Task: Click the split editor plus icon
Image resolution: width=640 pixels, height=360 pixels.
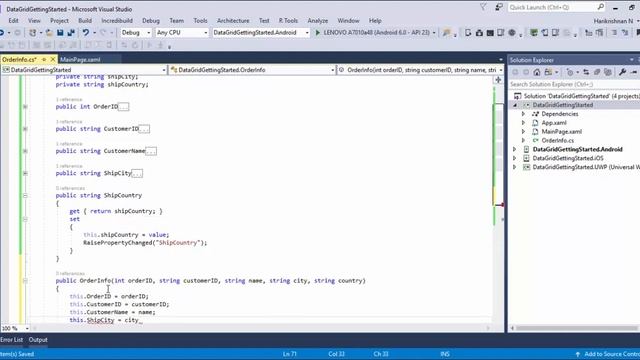Action: click(498, 80)
